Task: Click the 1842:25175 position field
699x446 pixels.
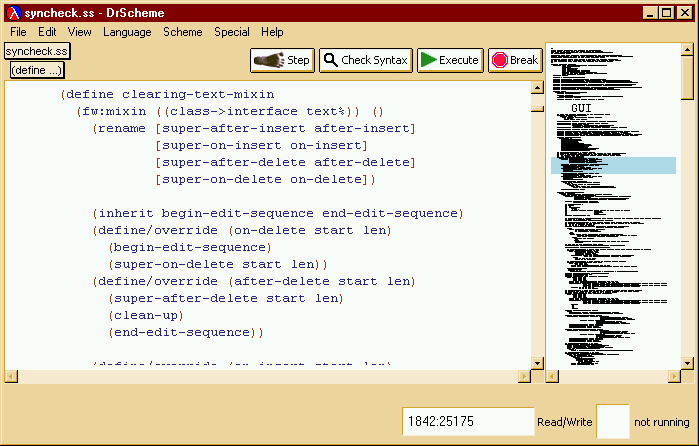Action: point(468,421)
